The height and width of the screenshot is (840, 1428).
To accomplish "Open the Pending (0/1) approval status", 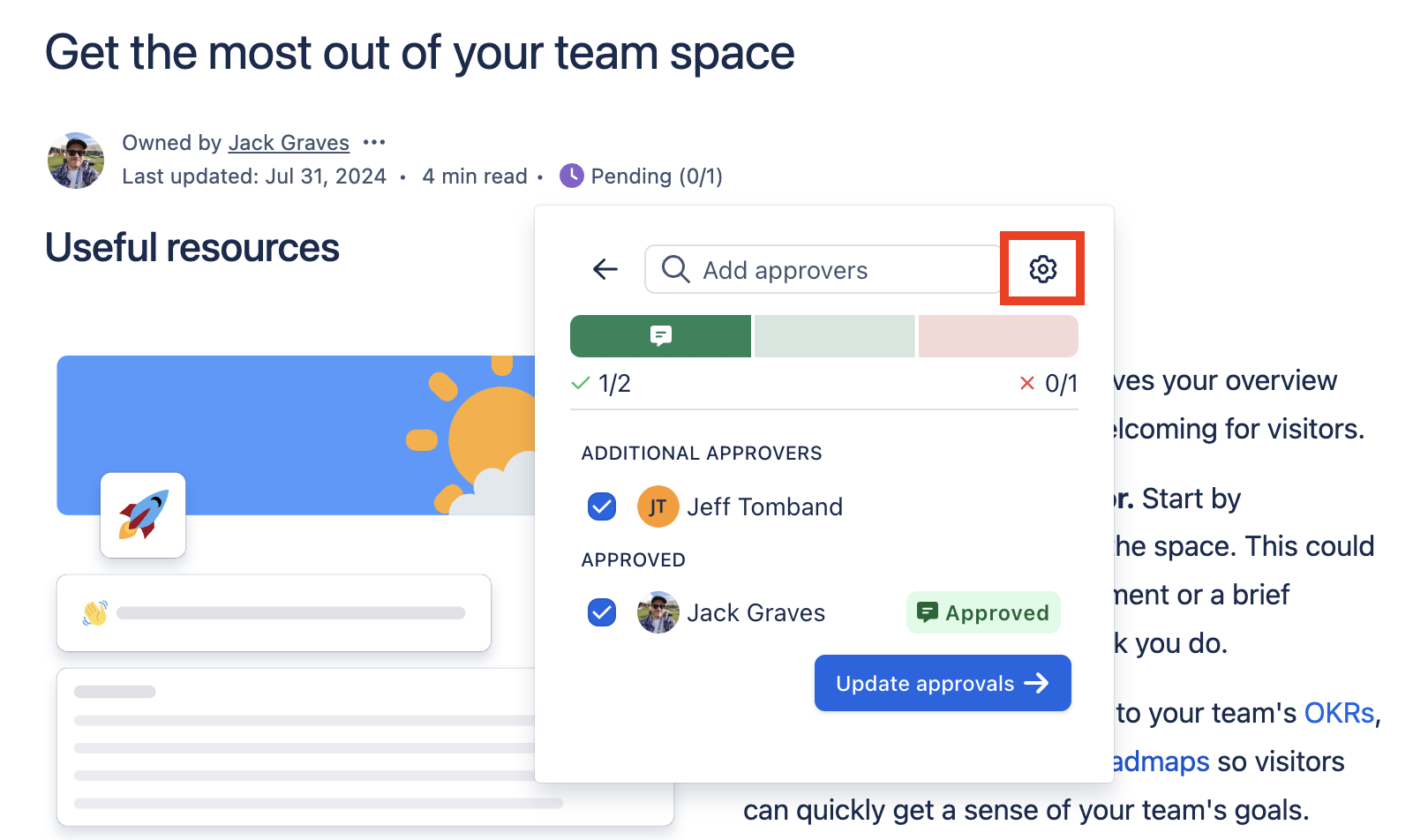I will [656, 176].
